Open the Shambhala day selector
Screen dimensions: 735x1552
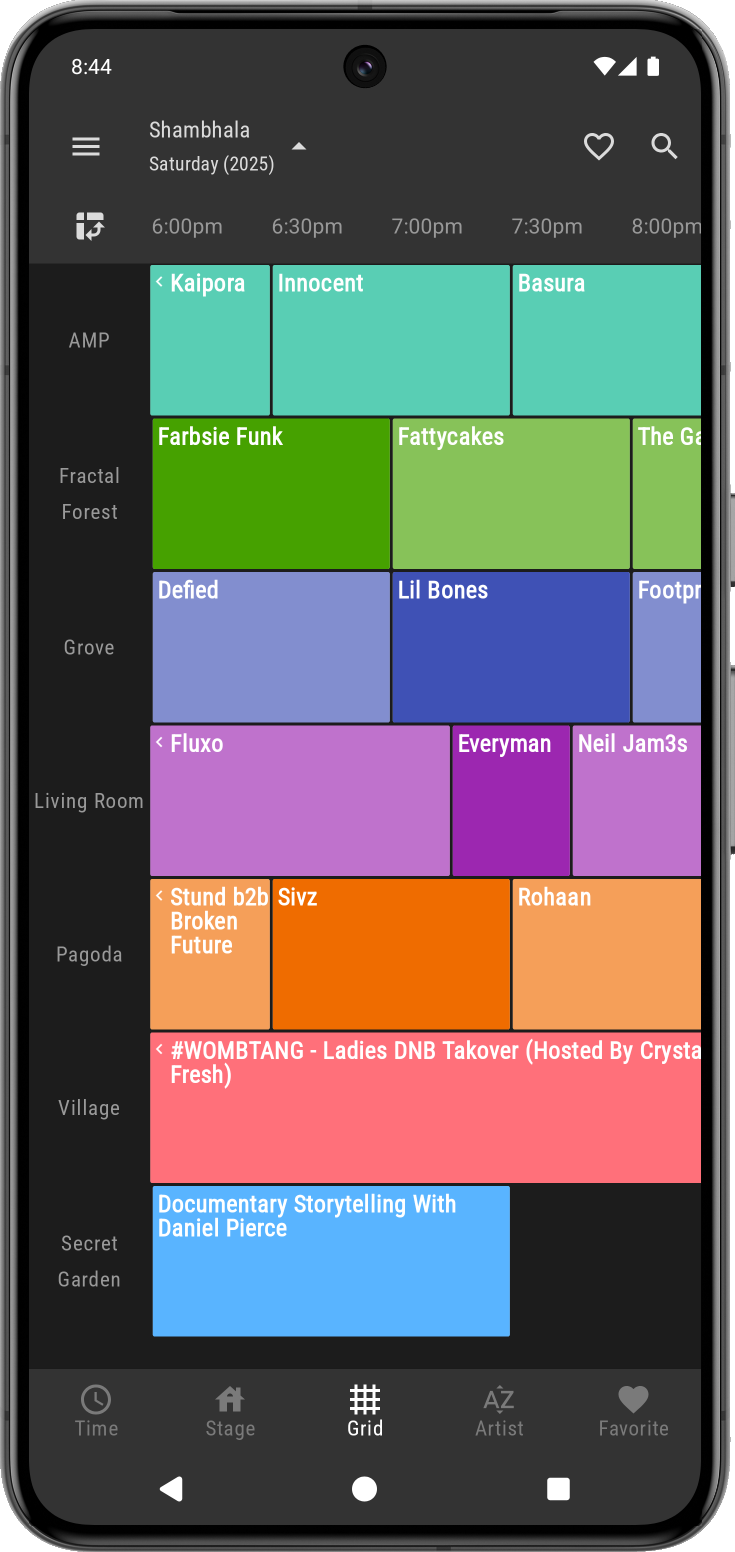[298, 145]
